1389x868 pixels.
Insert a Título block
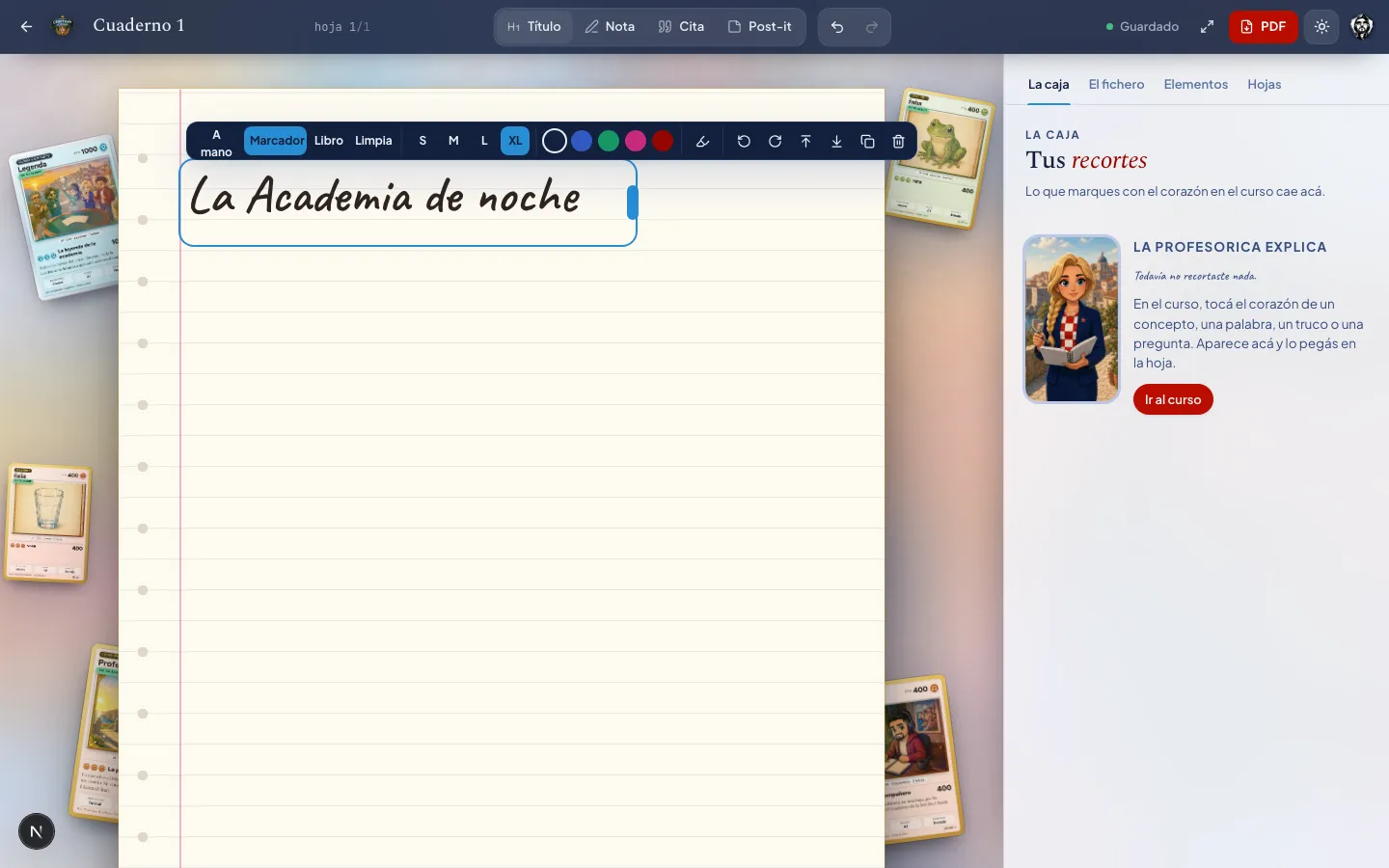tap(534, 27)
